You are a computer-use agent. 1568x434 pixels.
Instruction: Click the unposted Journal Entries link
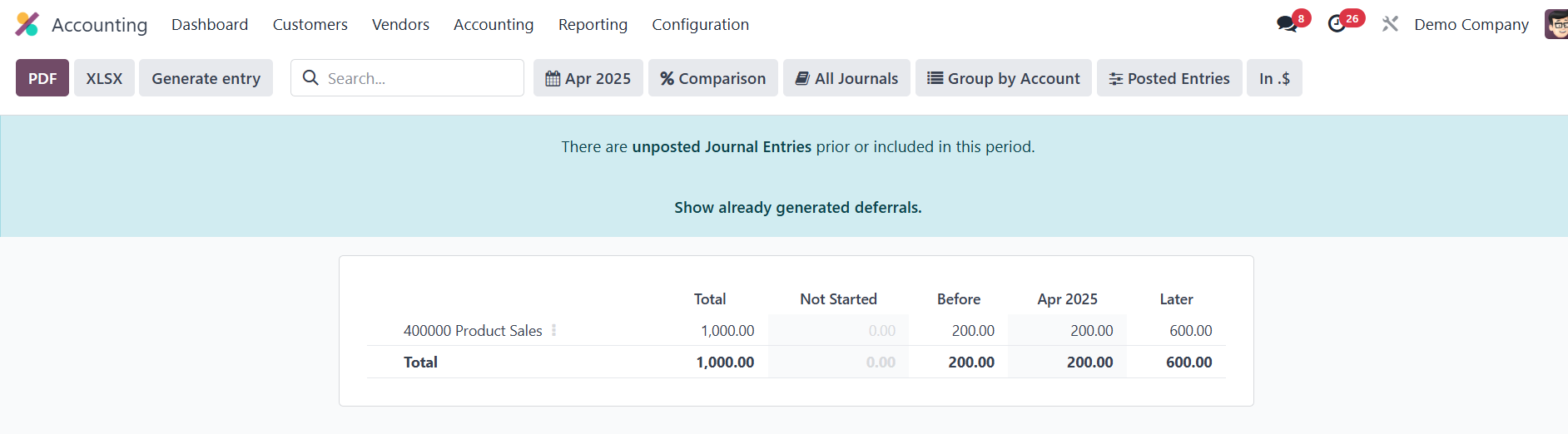(x=721, y=147)
